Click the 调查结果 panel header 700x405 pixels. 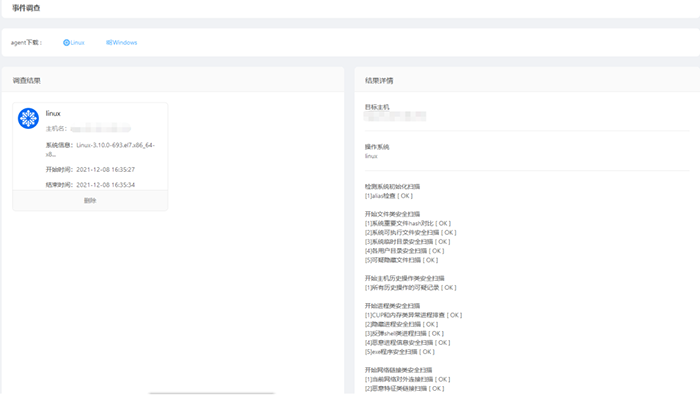27,80
